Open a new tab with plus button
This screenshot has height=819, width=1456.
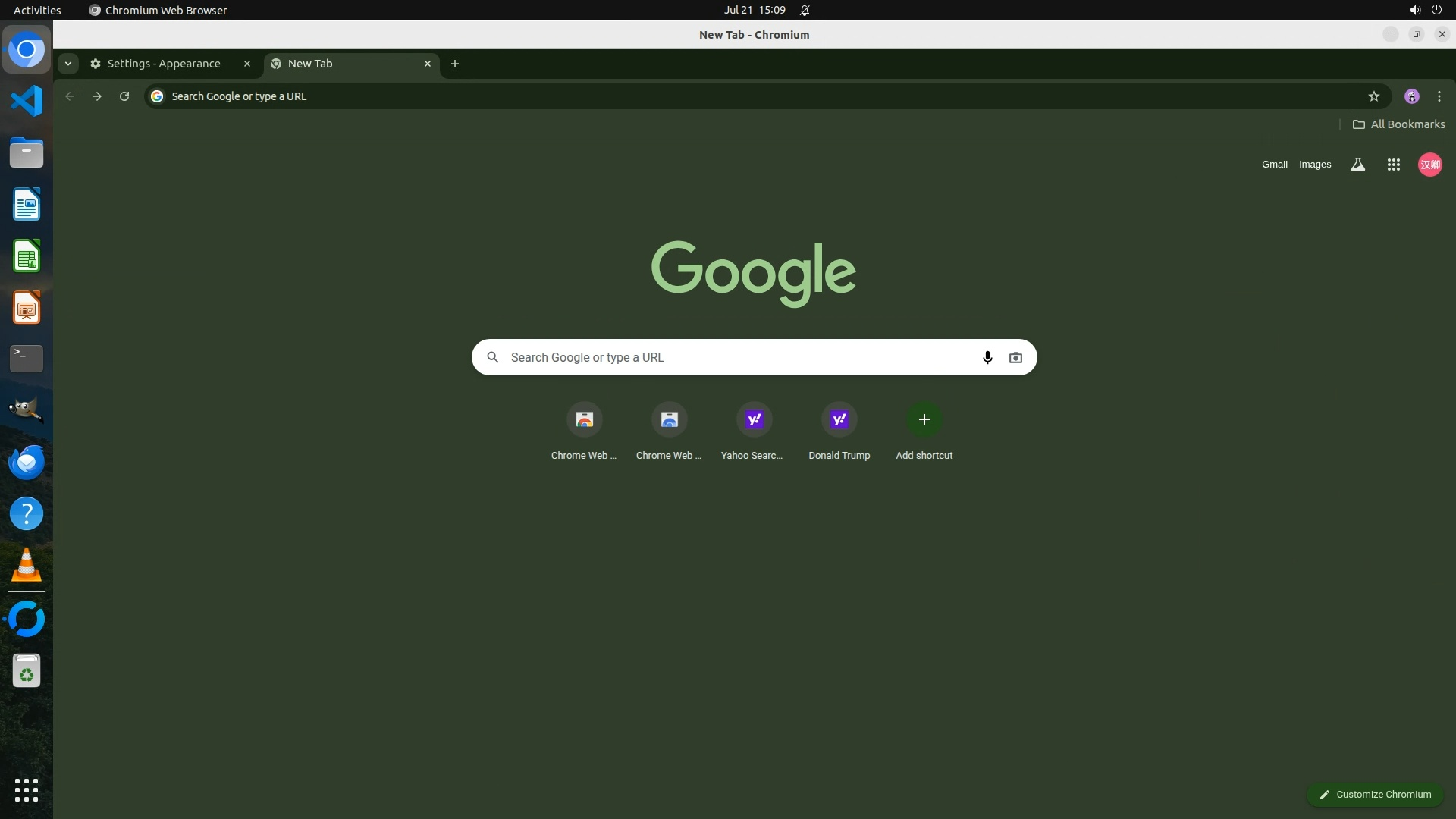coord(455,64)
